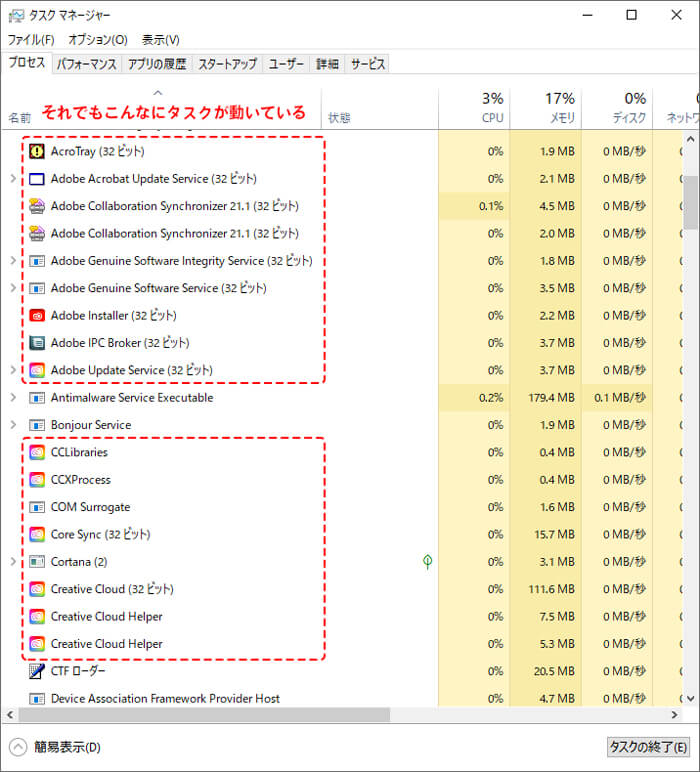The width and height of the screenshot is (700, 772).
Task: Click the 20.5 MB memory value
Action: coord(554,672)
